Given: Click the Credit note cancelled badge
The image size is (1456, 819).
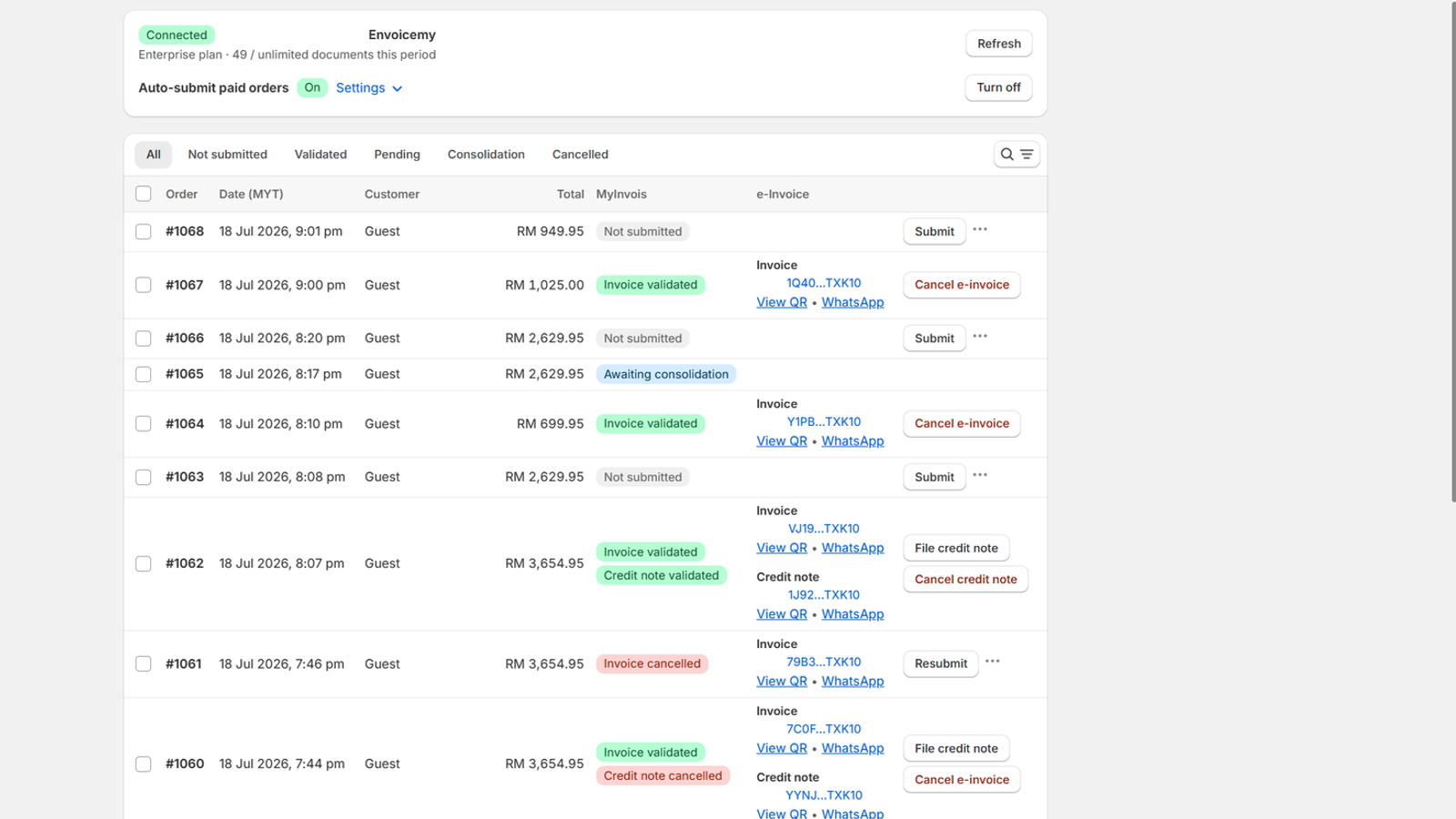Looking at the screenshot, I should tap(662, 775).
